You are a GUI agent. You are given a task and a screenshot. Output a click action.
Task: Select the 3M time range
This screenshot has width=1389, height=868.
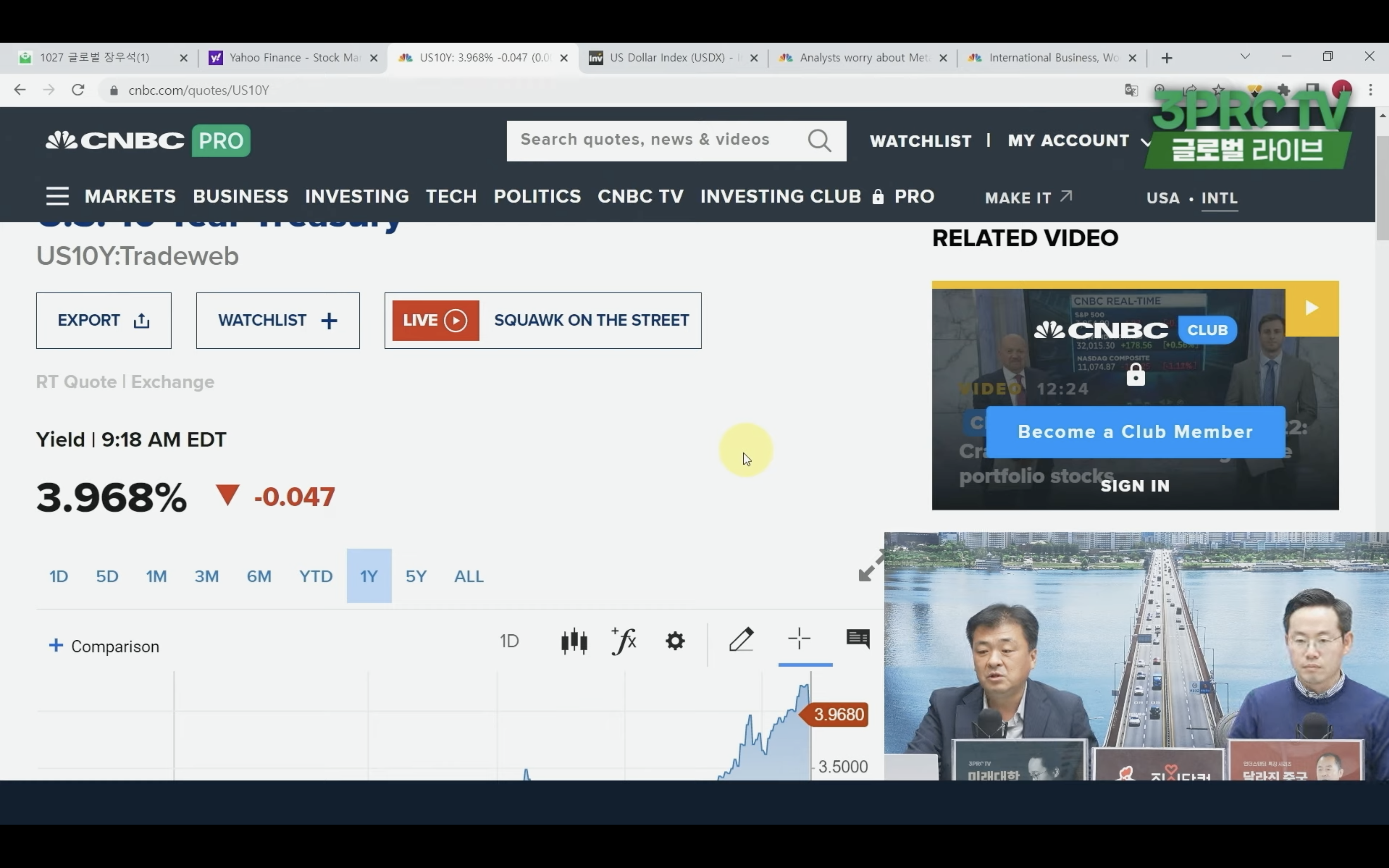[x=207, y=576]
